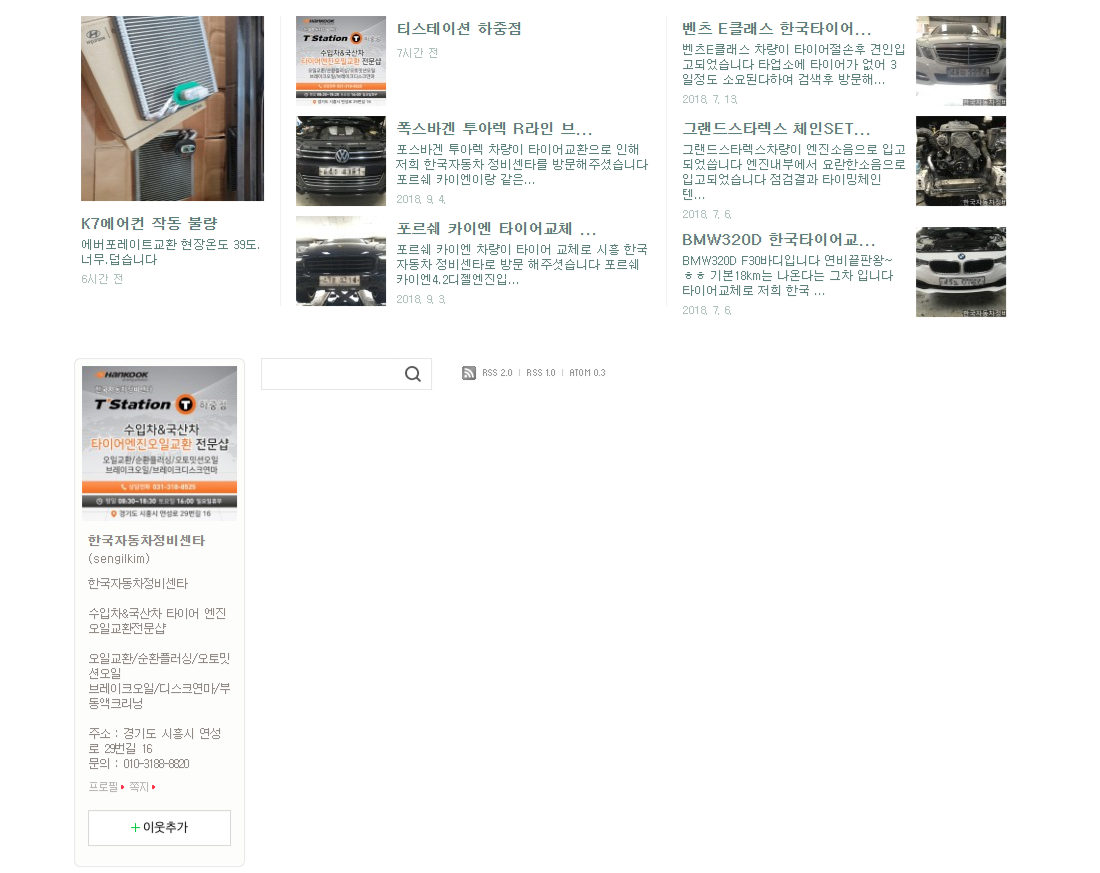Open the K7 air conditioner photo

coord(173,109)
